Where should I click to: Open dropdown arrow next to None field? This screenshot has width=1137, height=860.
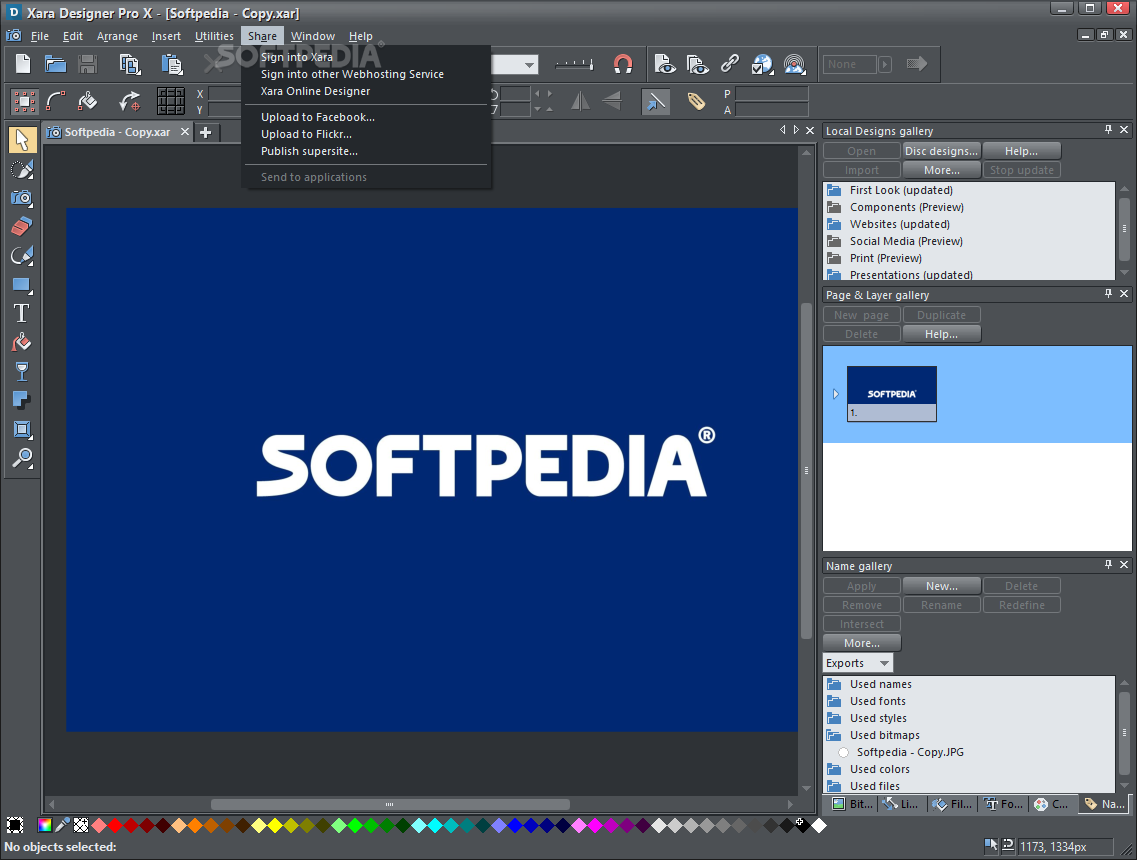point(885,65)
